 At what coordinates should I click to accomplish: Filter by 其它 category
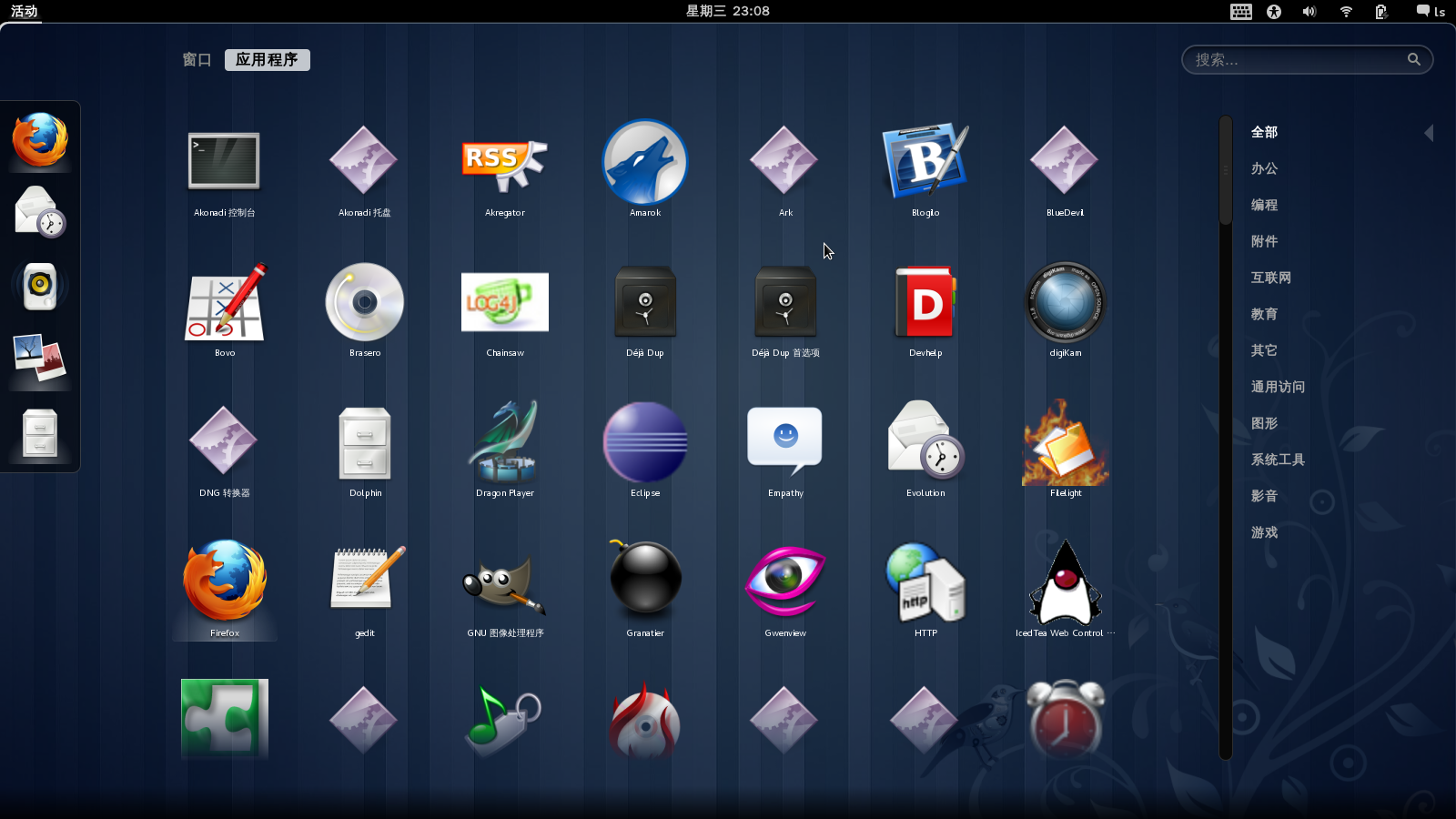coord(1264,351)
